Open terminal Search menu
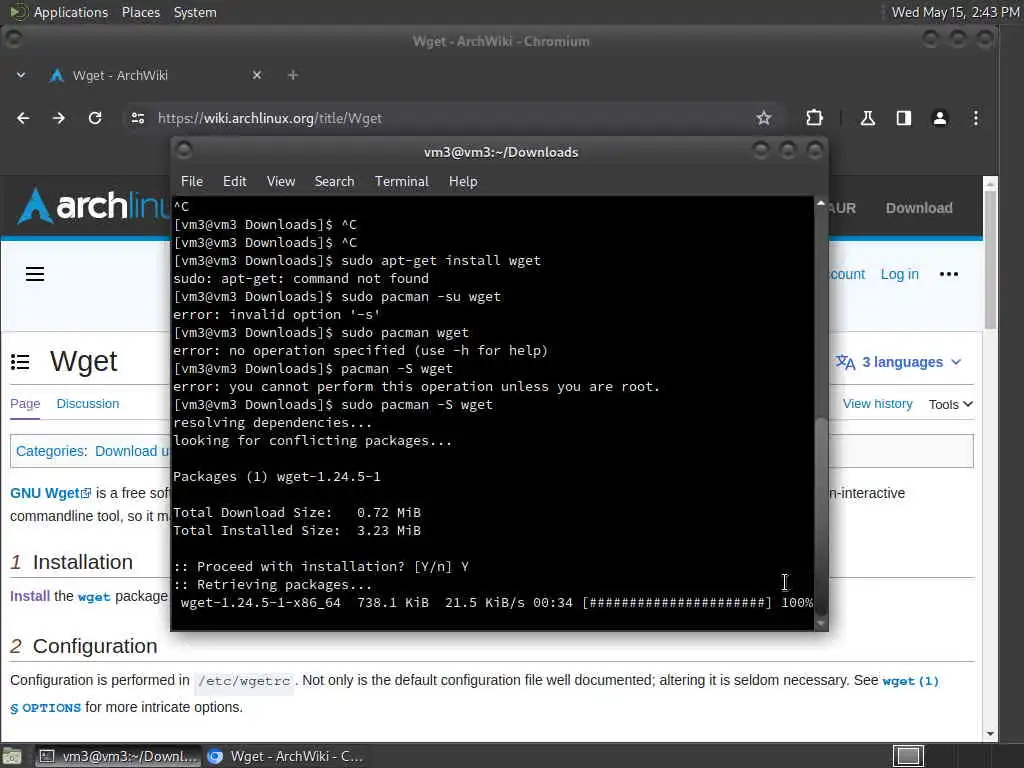The image size is (1024, 768). (x=334, y=182)
